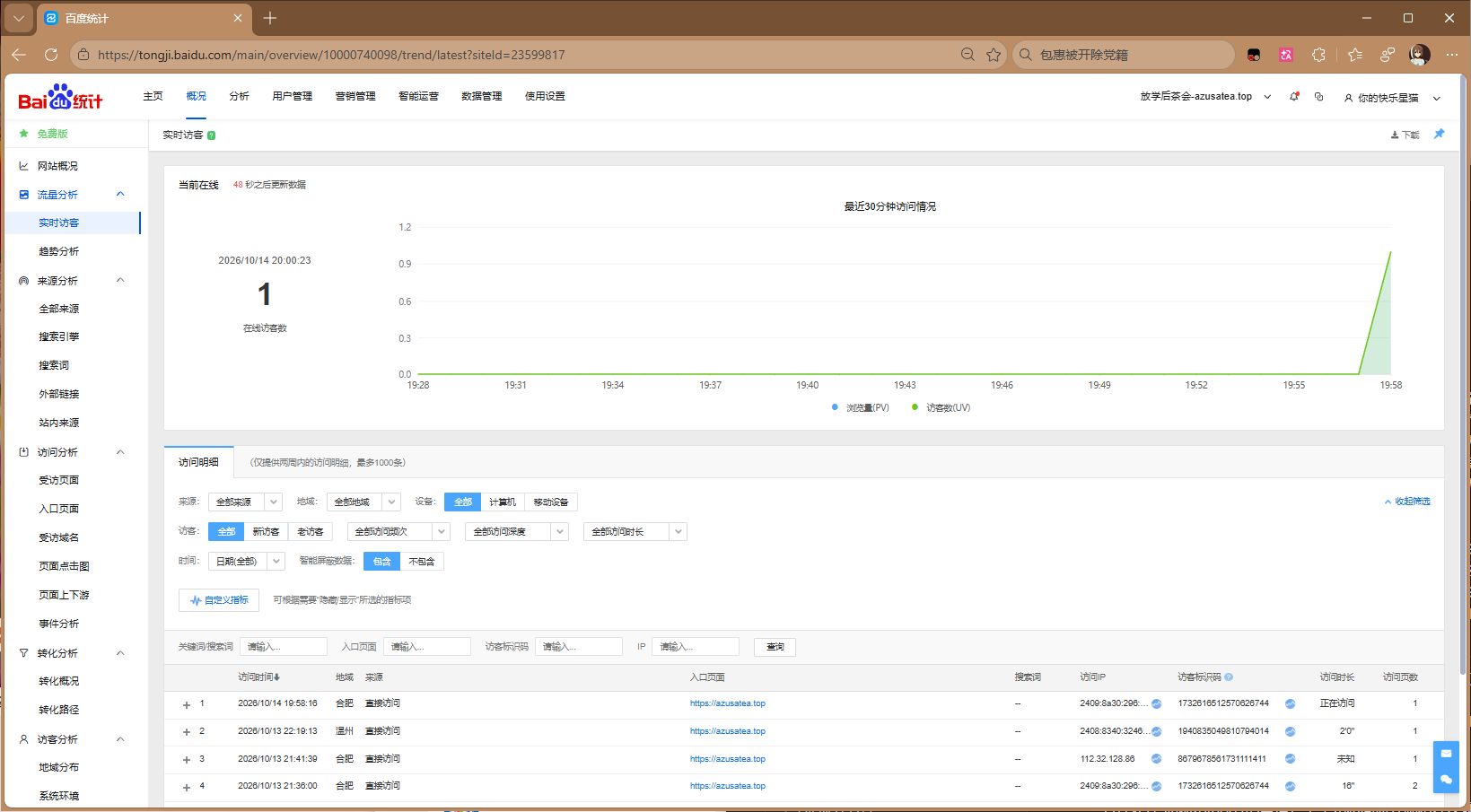The height and width of the screenshot is (812, 1471).
Task: Select 新访客 visitor filter
Action: tap(266, 532)
